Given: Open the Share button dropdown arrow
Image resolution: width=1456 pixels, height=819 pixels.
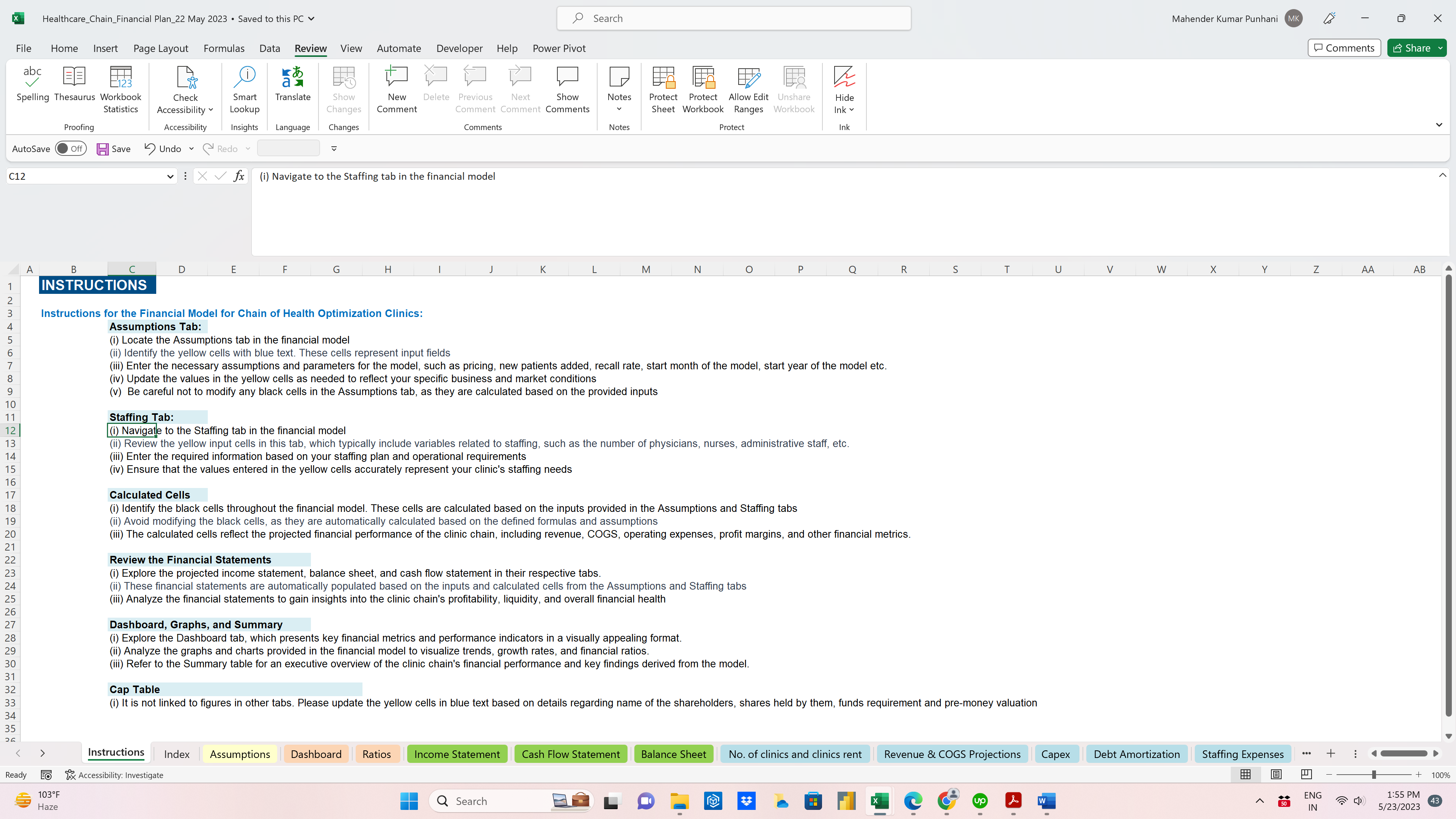Looking at the screenshot, I should point(1440,48).
